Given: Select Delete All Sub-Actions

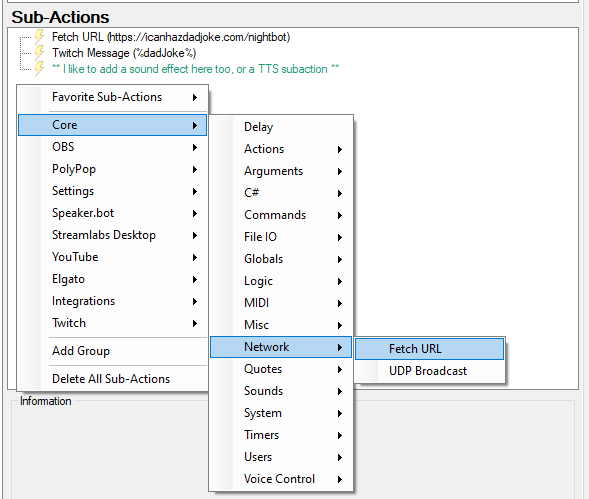Looking at the screenshot, I should (x=113, y=379).
